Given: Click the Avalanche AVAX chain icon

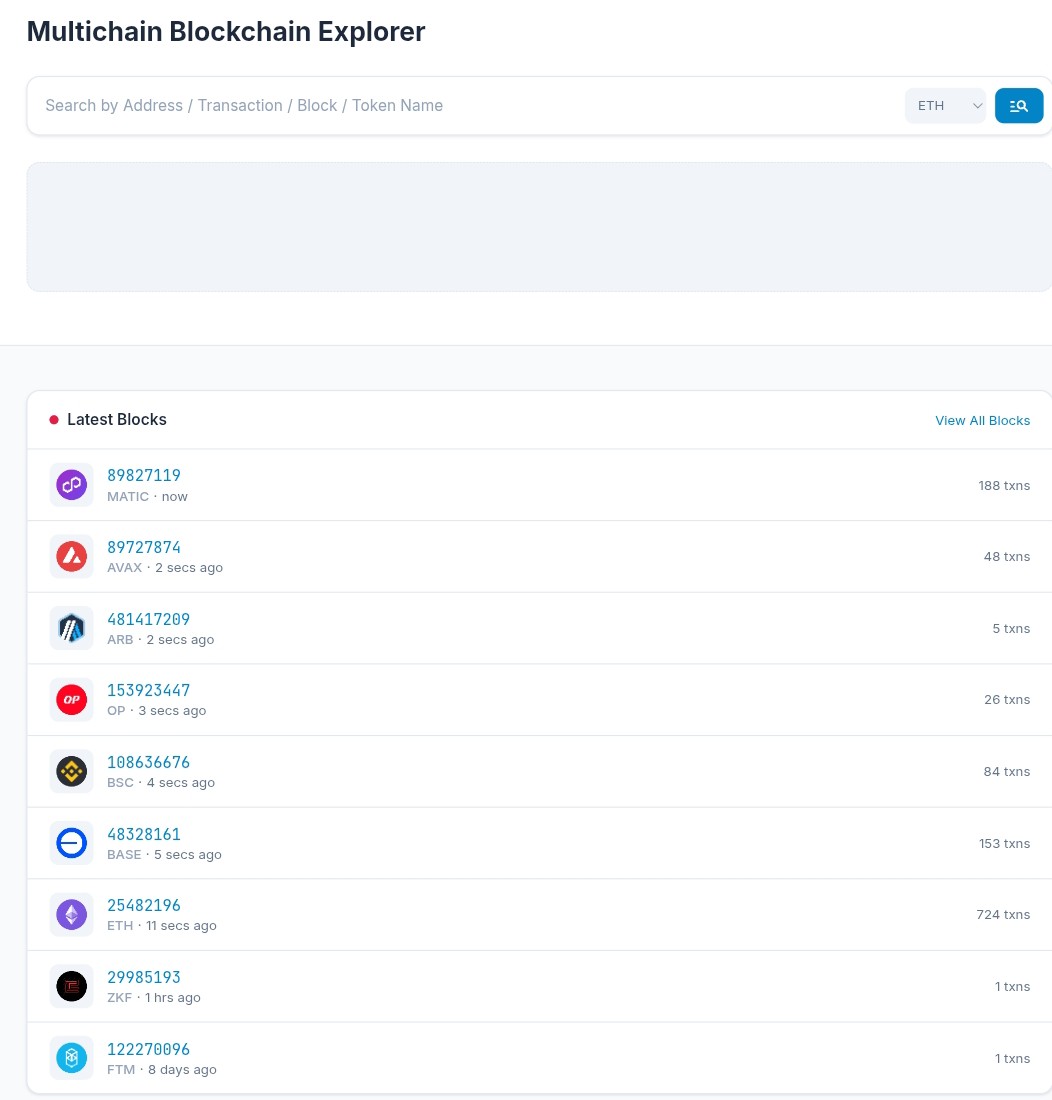Looking at the screenshot, I should pos(72,556).
